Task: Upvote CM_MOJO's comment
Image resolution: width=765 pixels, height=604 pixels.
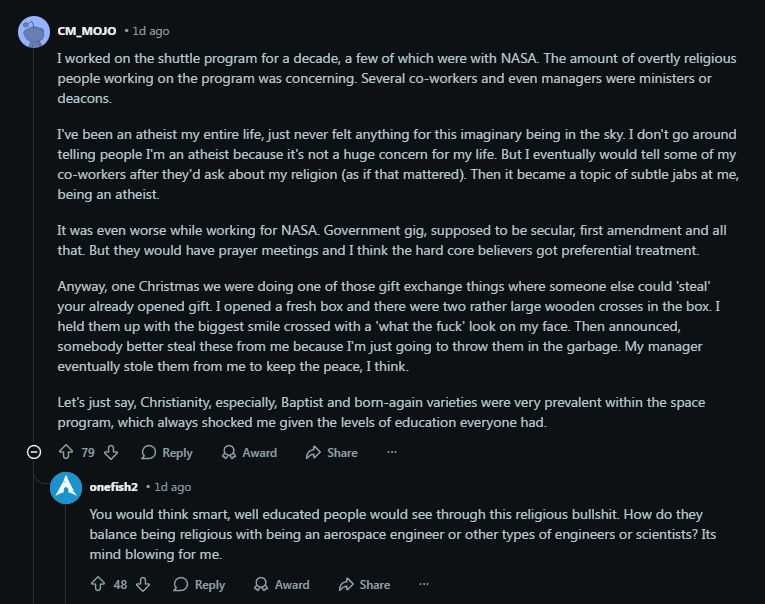Action: click(66, 453)
